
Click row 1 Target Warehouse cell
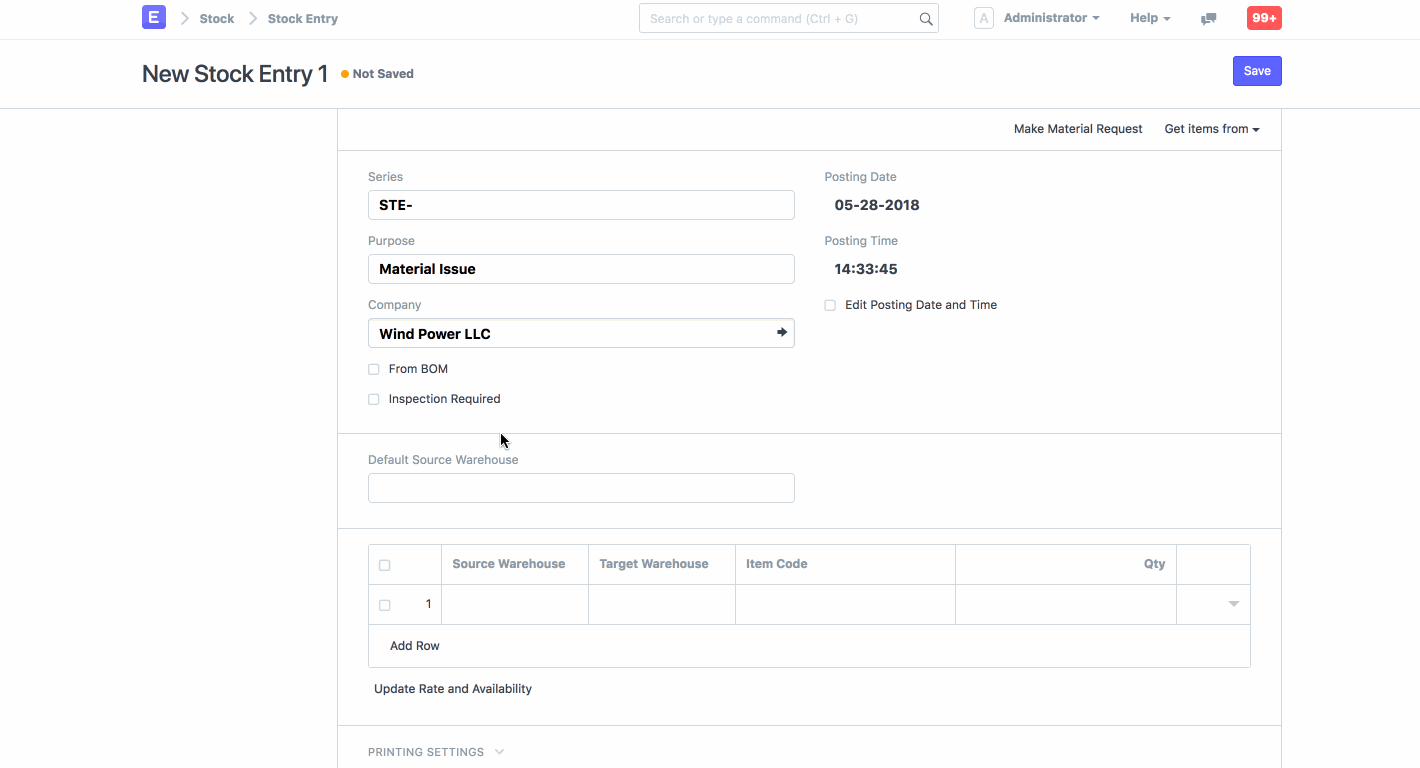tap(662, 605)
